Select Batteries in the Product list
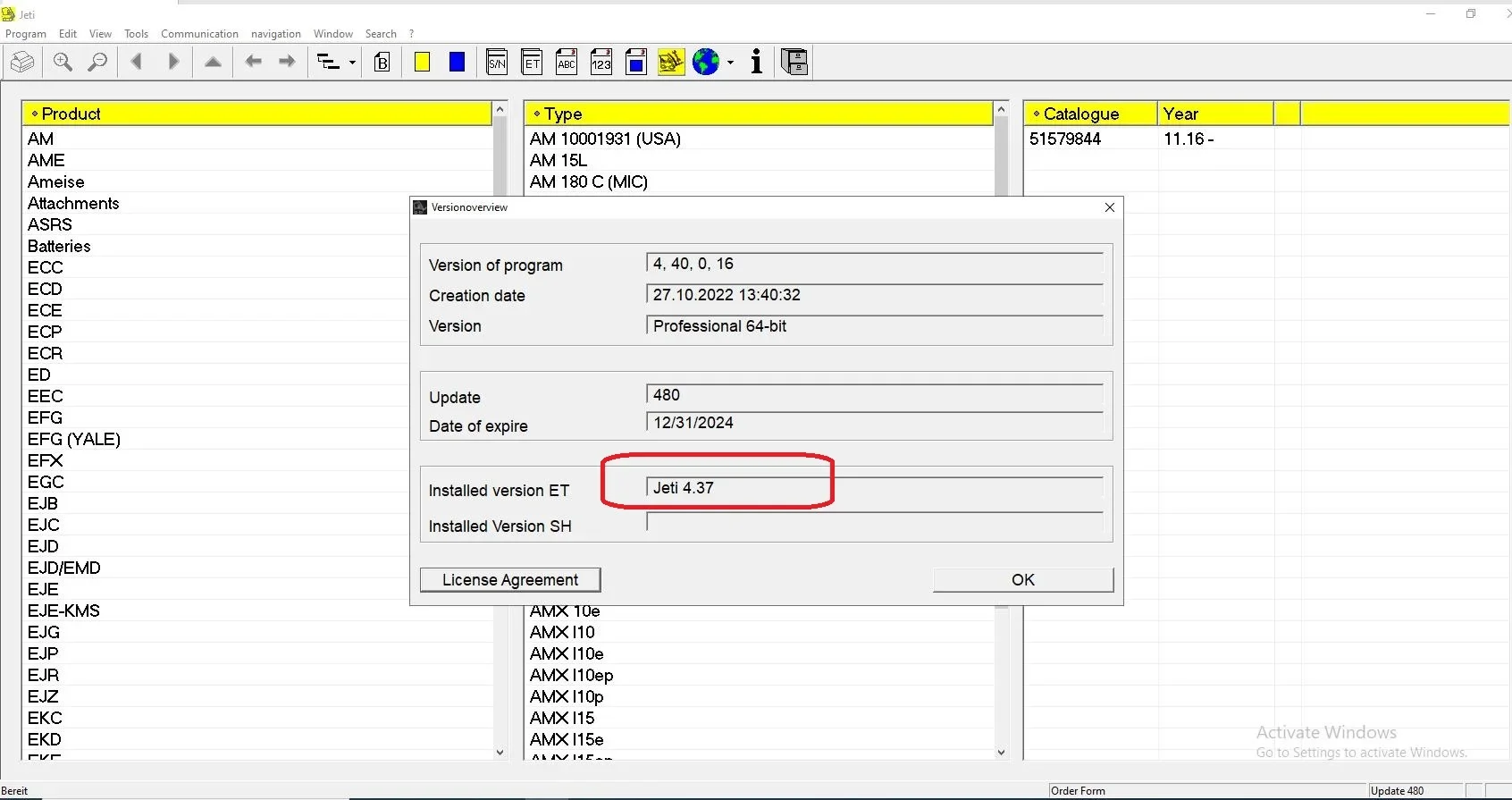Screen dimensions: 1512x800 point(59,246)
